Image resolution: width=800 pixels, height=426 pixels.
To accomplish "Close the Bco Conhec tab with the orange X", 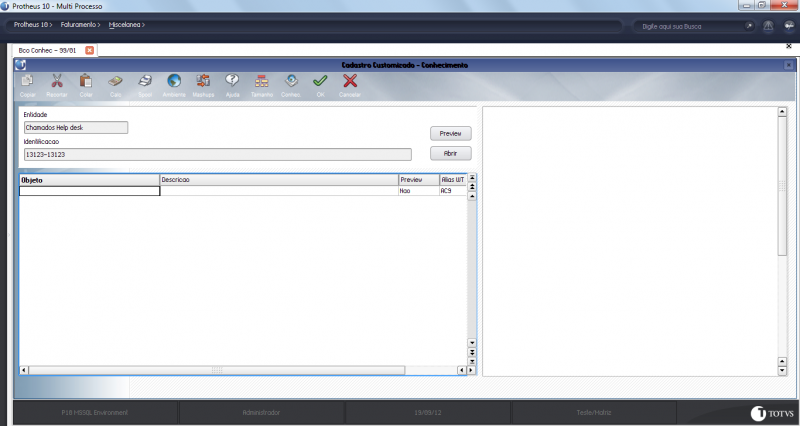I will click(89, 50).
